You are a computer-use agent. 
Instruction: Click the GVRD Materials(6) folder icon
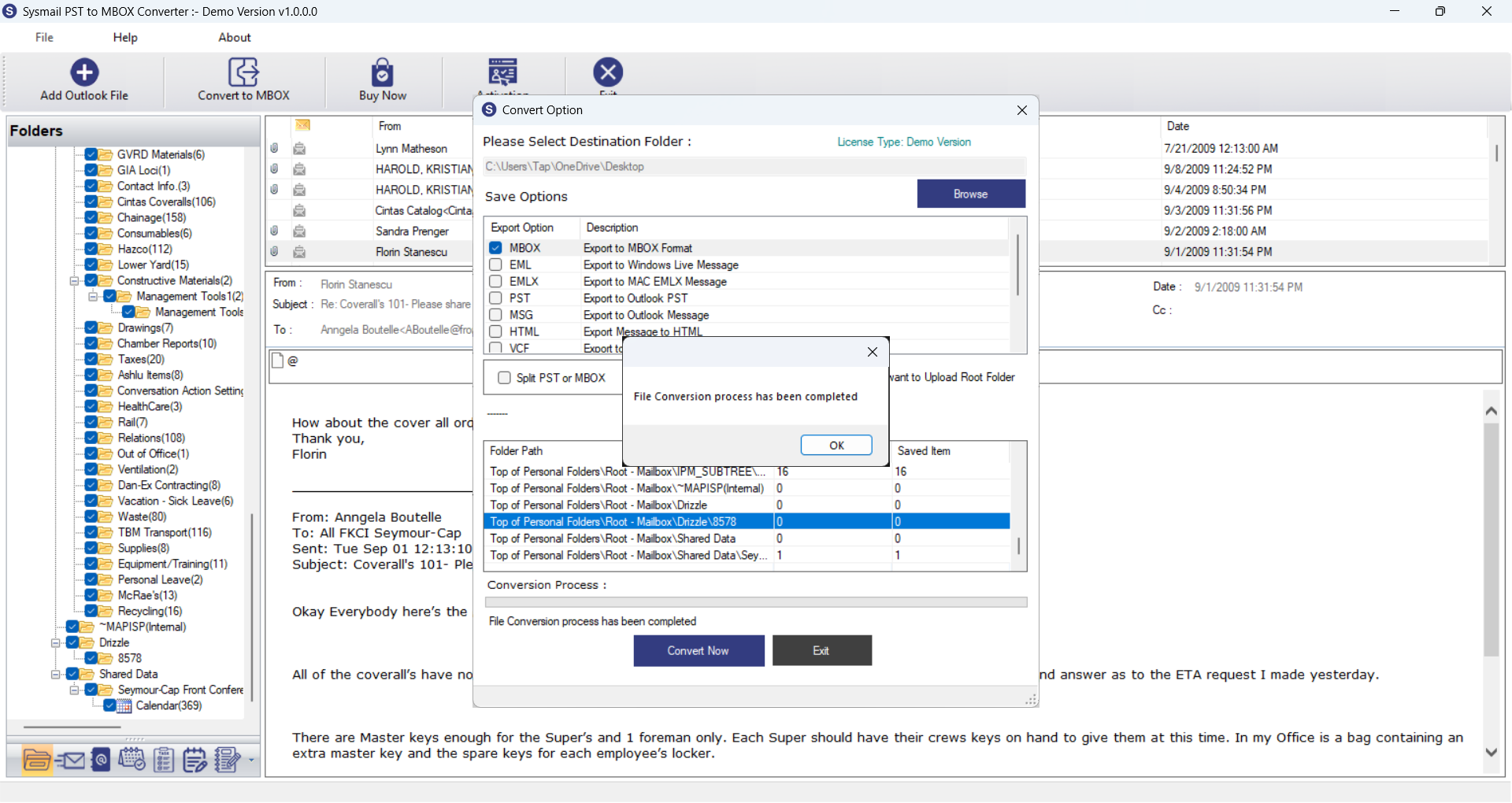(106, 154)
